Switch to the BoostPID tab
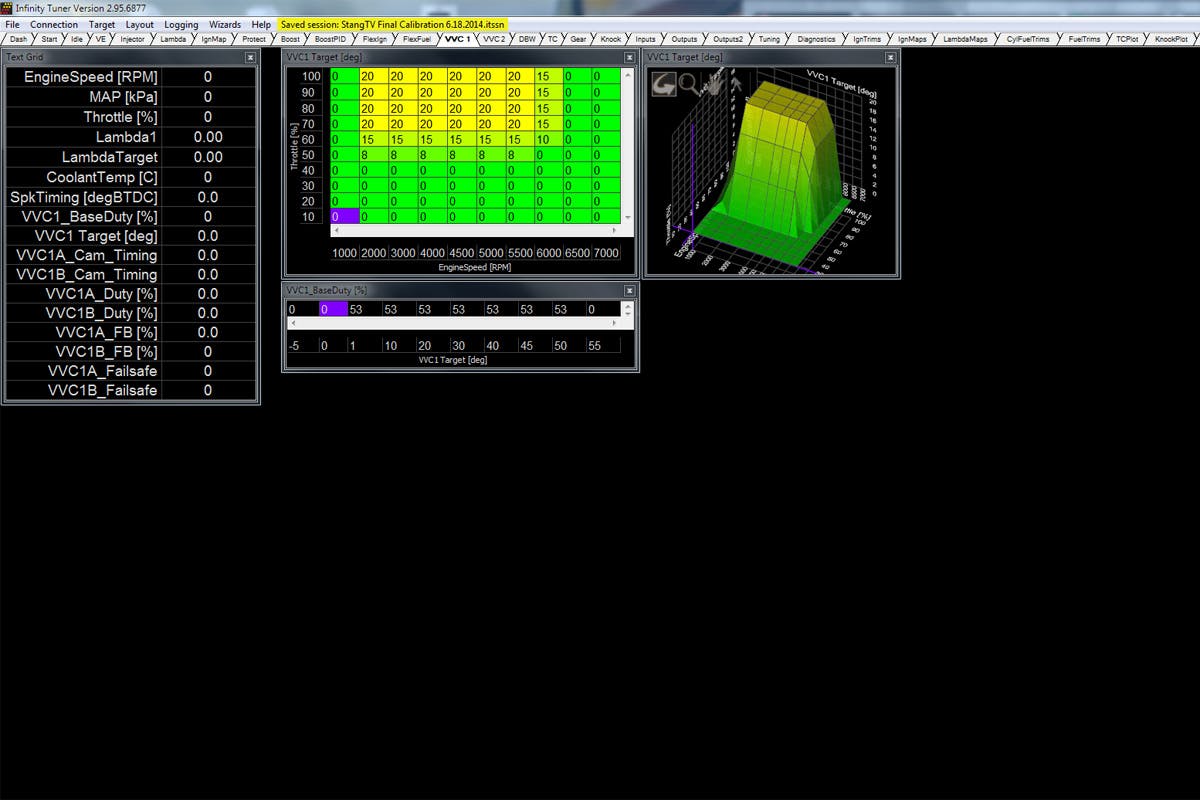Viewport: 1200px width, 800px height. point(329,39)
